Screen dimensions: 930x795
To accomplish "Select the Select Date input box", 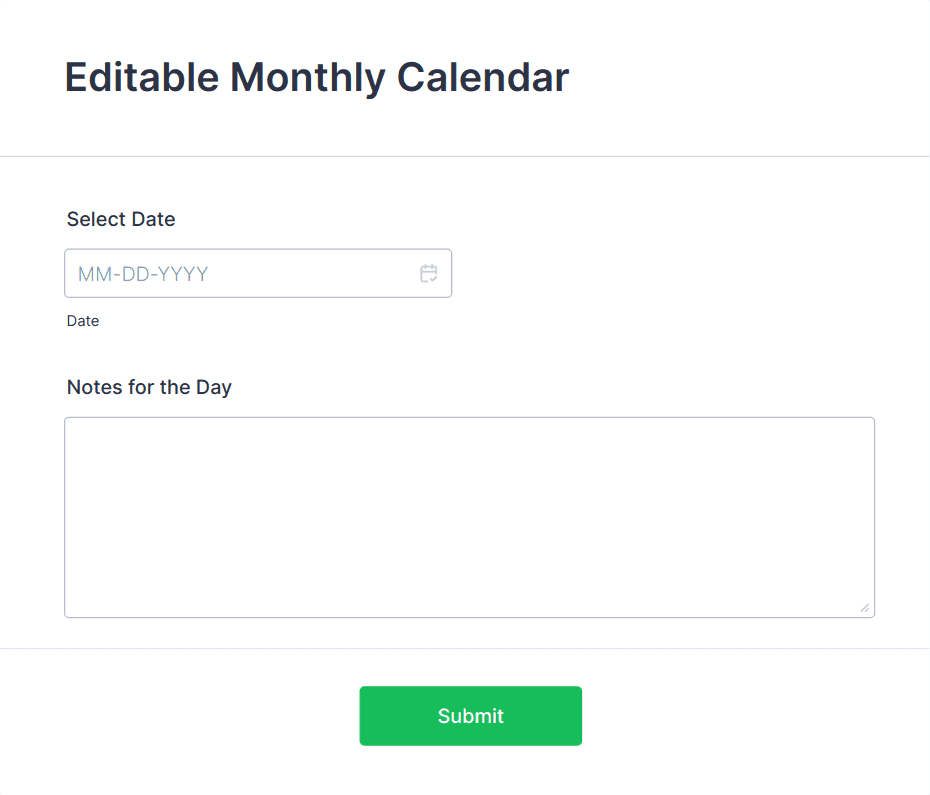I will coord(240,274).
